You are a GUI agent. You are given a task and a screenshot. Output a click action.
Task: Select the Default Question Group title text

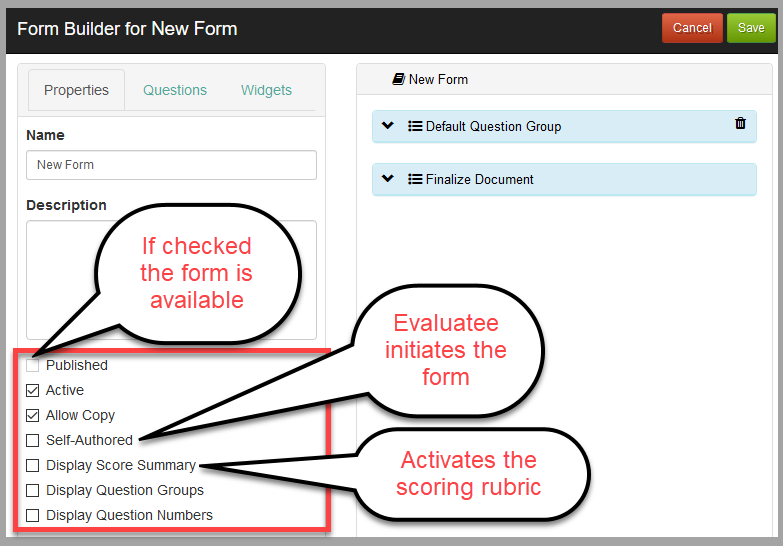point(493,126)
